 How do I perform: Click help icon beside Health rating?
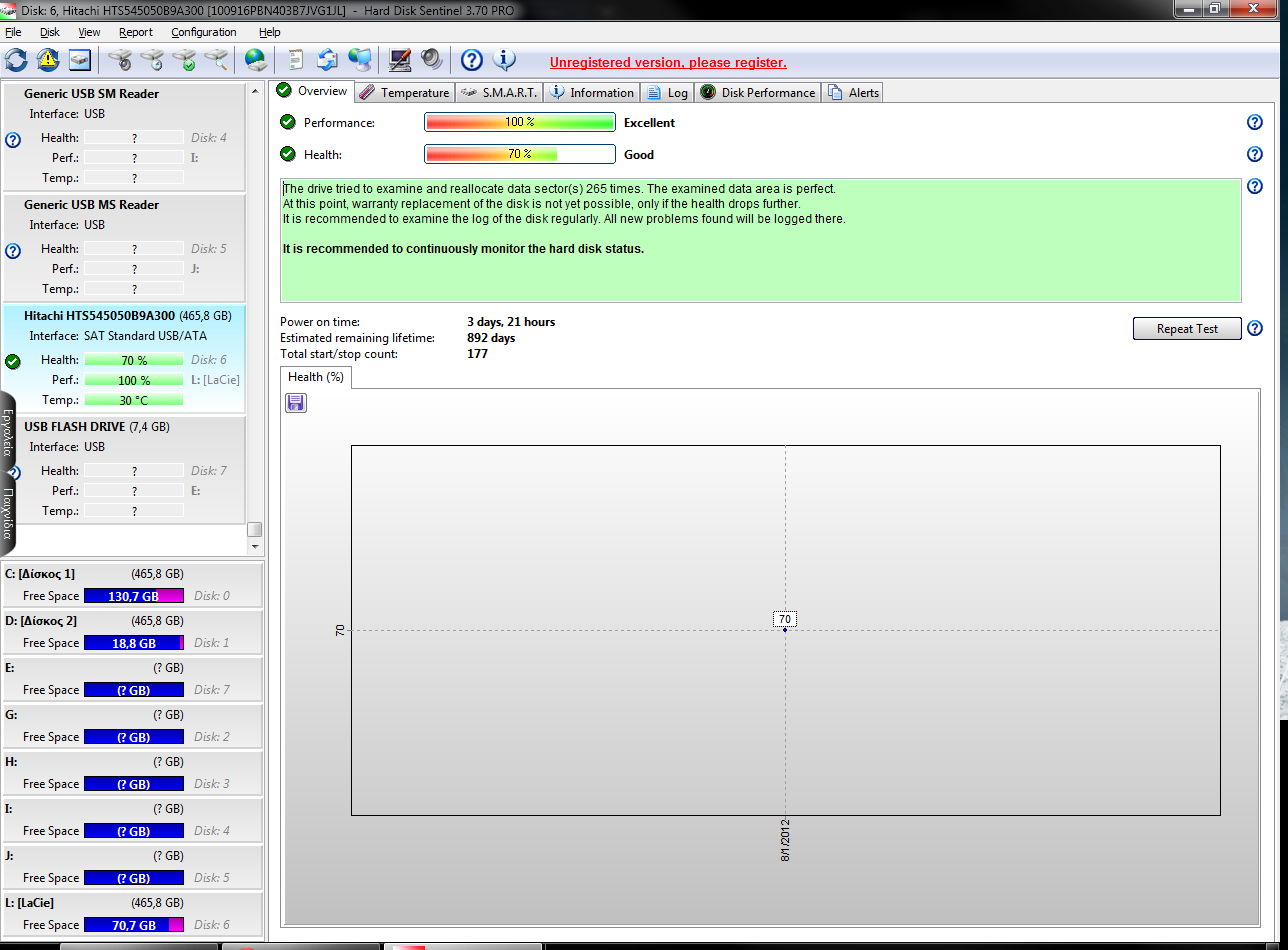coord(1255,154)
